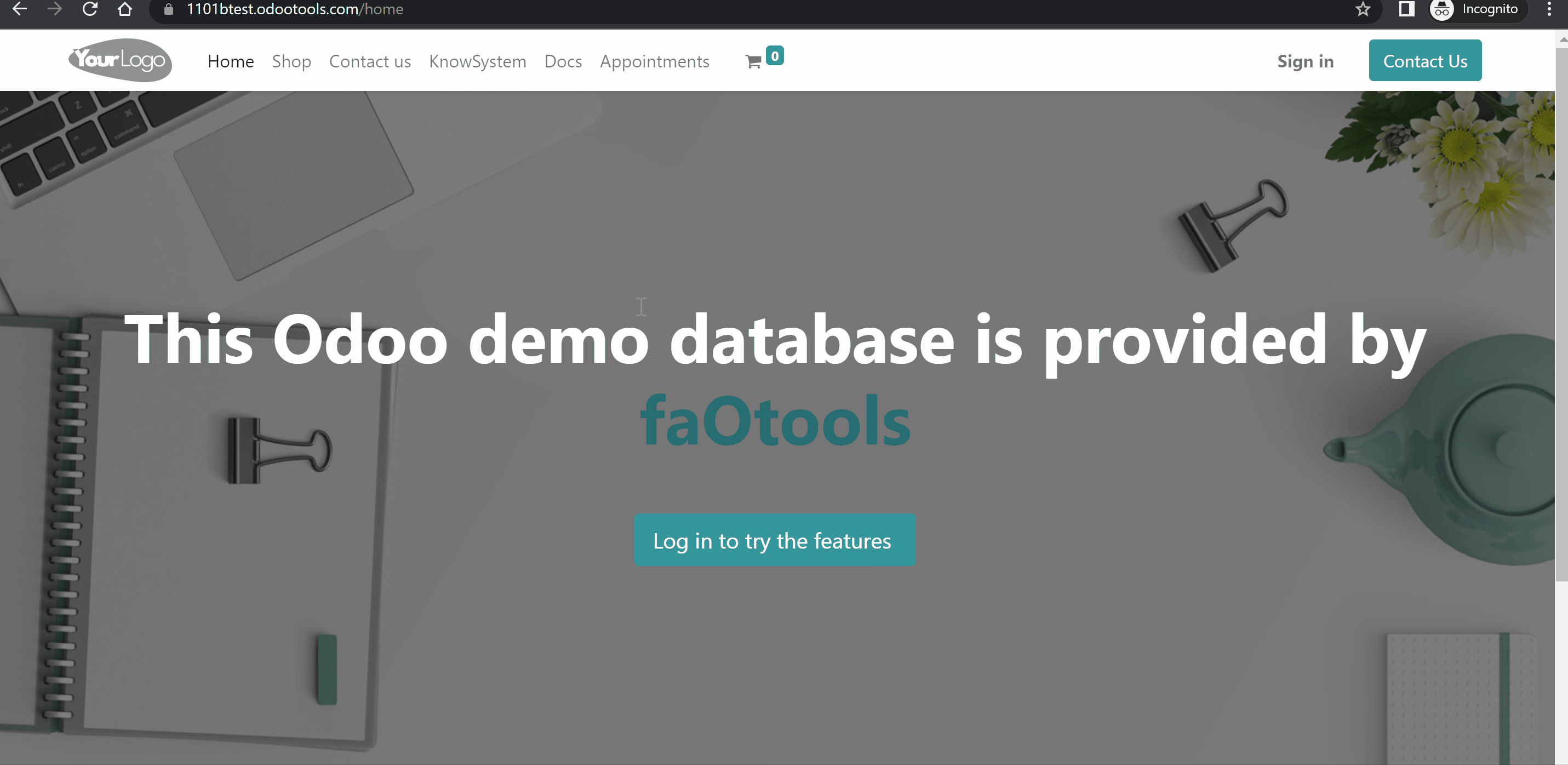Go to the Contact us menu item
This screenshot has height=765, width=1568.
coord(370,61)
